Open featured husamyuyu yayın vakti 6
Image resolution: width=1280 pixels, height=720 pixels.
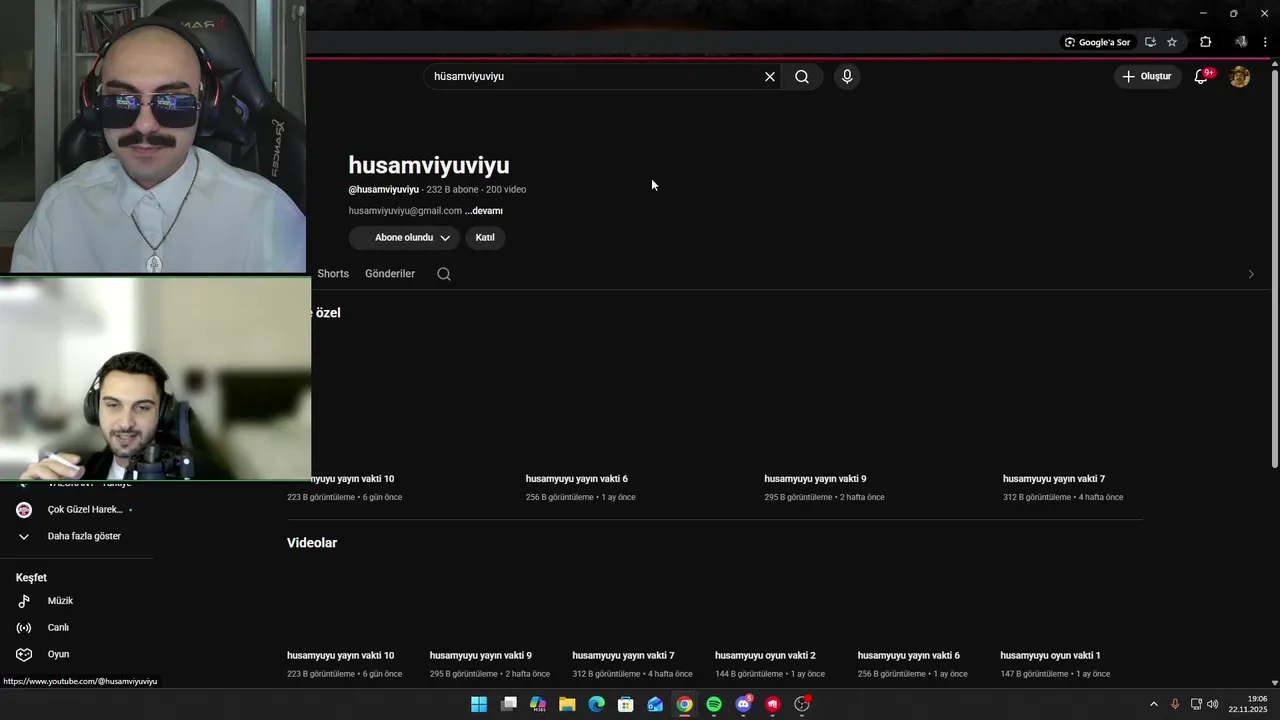point(577,479)
